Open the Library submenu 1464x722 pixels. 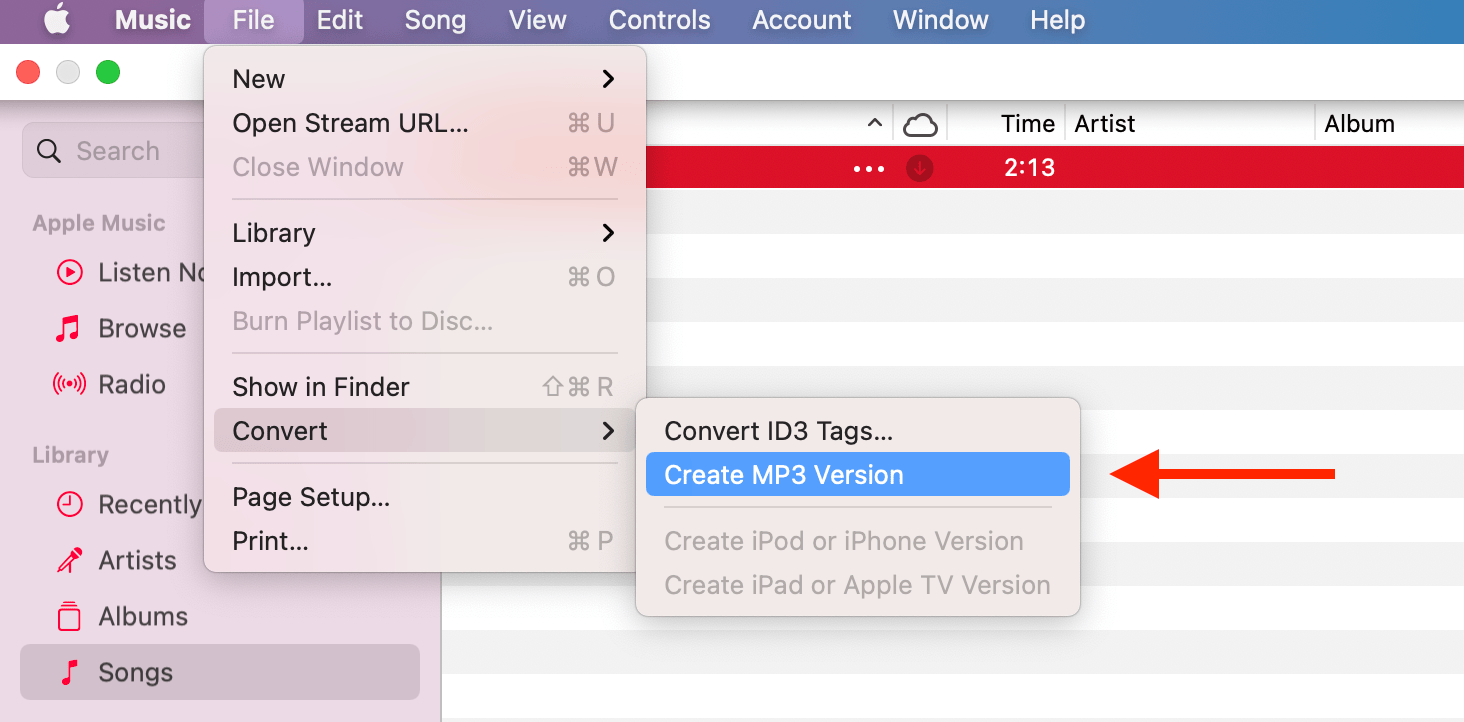coord(274,232)
